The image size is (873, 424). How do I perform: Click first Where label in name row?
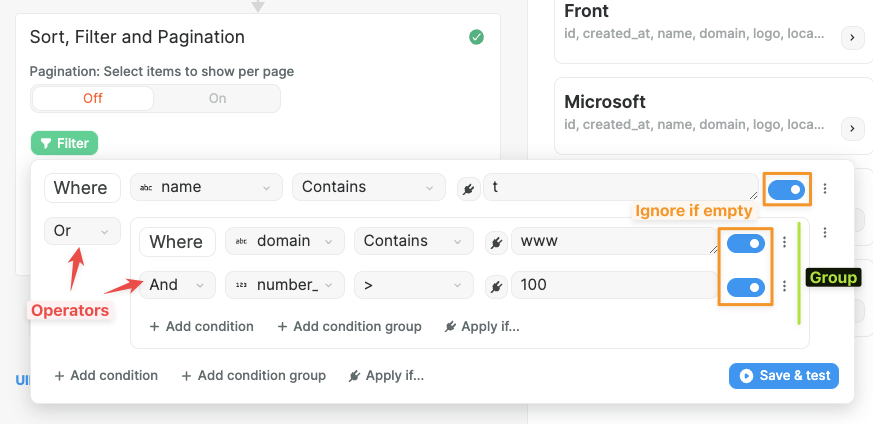pos(82,188)
